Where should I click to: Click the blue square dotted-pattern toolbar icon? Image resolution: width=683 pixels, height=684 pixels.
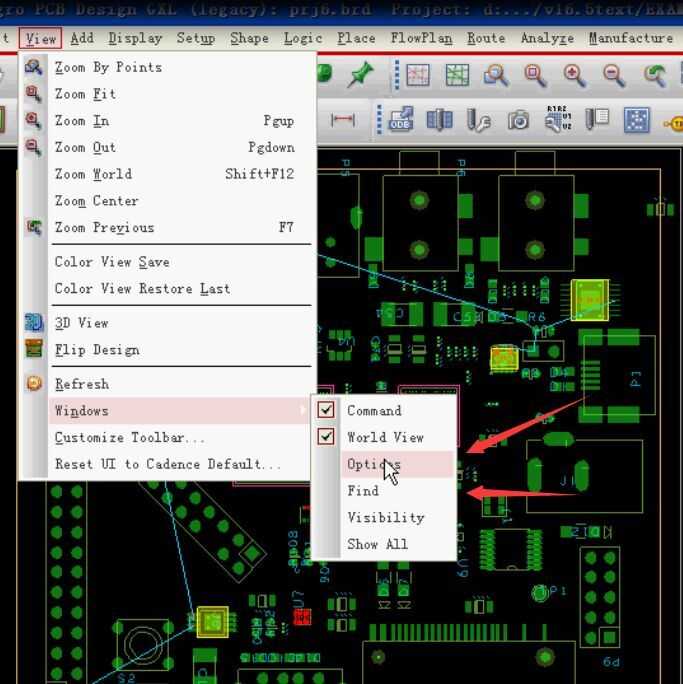(637, 120)
